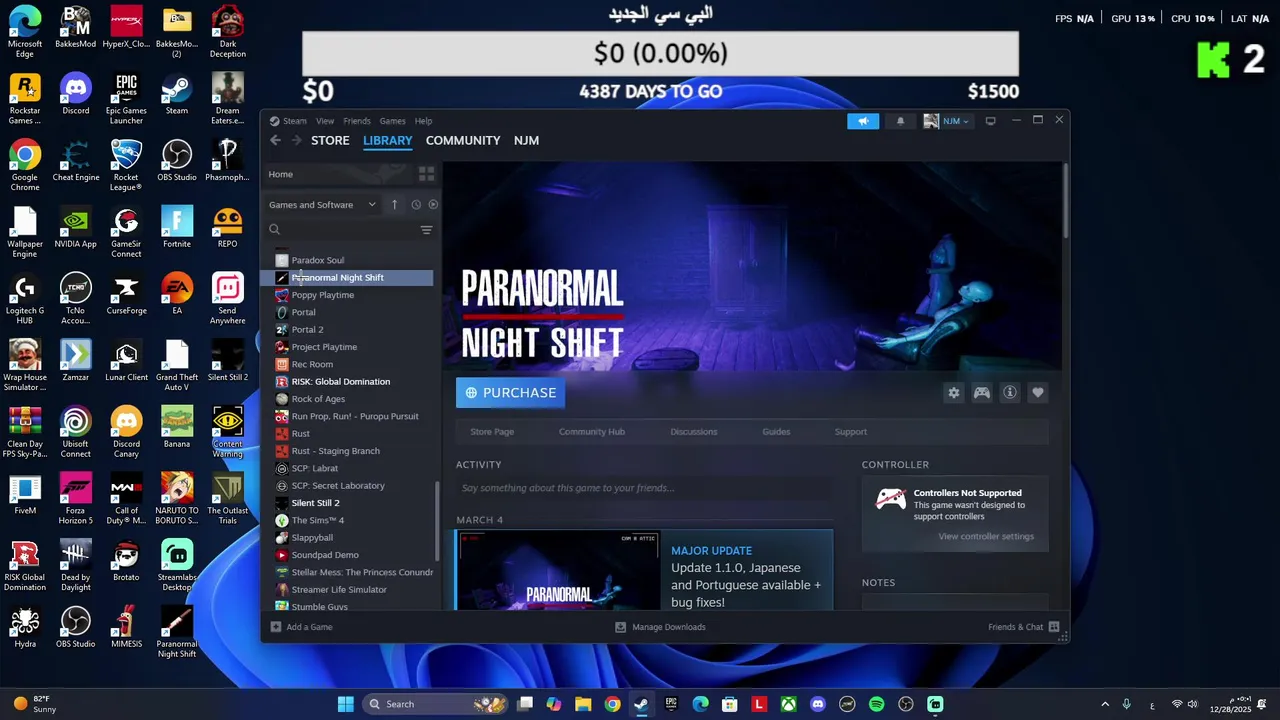Open the Store Page link
Viewport: 1280px width, 720px height.
[x=492, y=432]
